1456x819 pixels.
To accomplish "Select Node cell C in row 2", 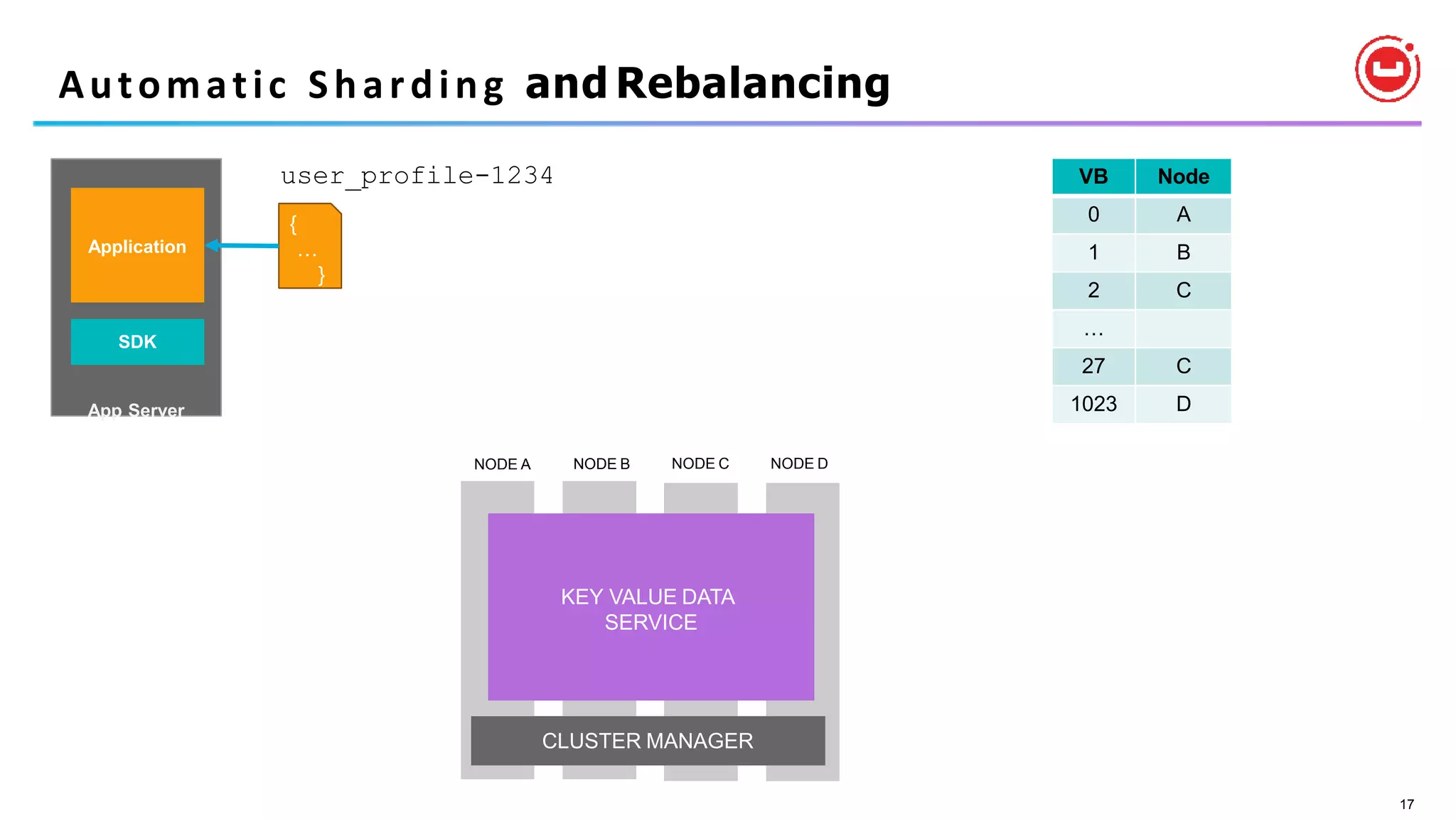I will [1184, 290].
